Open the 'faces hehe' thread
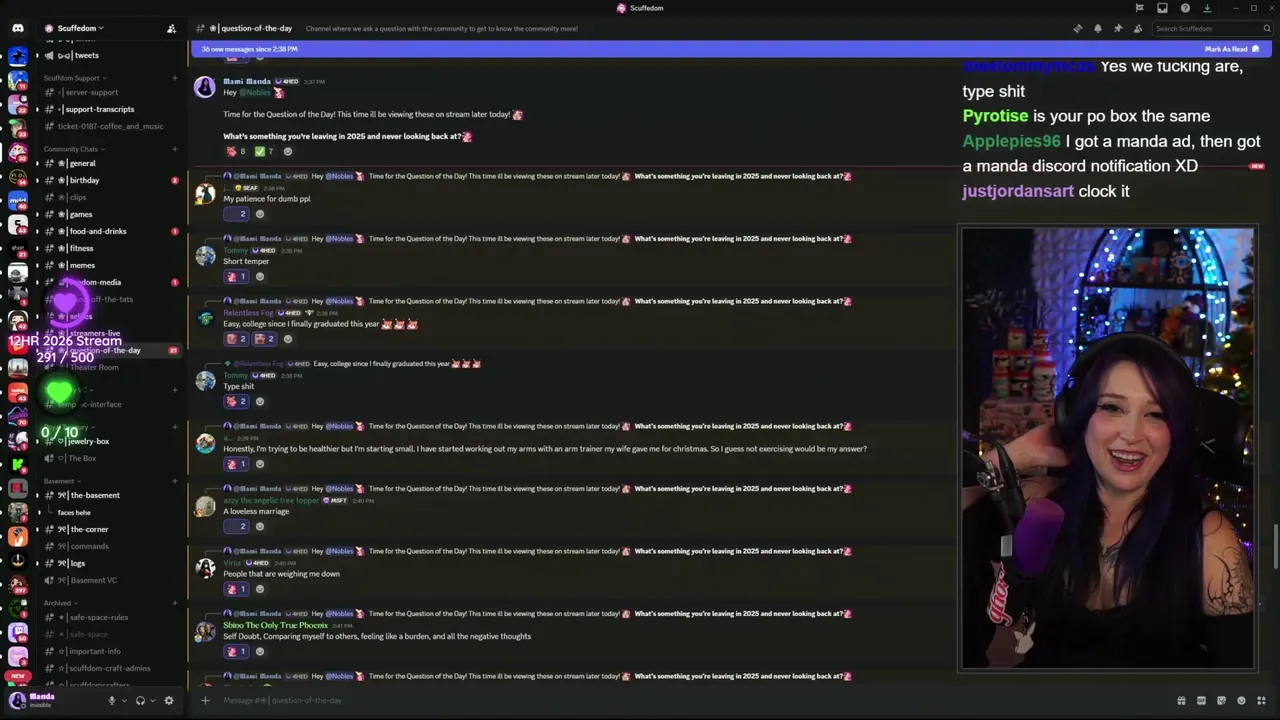Screen dimensions: 1280x720 click(74, 512)
